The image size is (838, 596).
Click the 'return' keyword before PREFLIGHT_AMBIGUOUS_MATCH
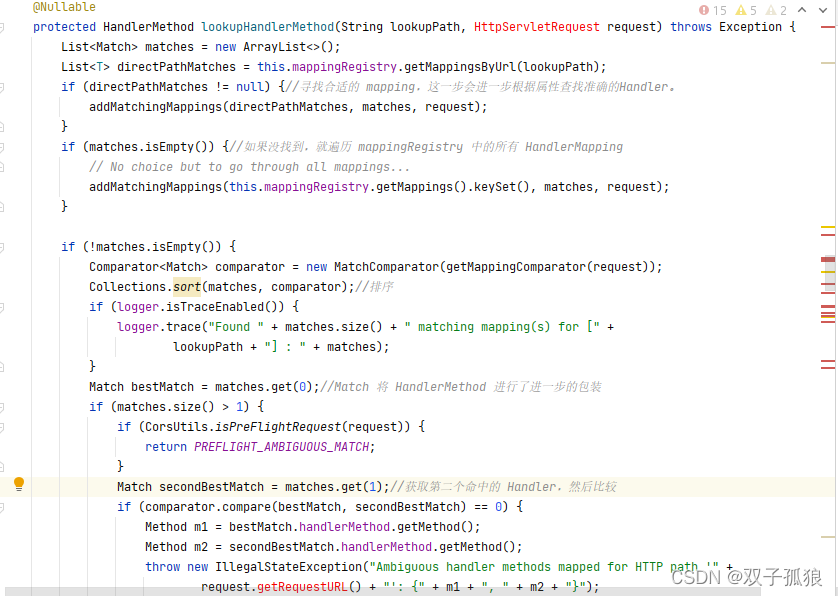pos(166,447)
